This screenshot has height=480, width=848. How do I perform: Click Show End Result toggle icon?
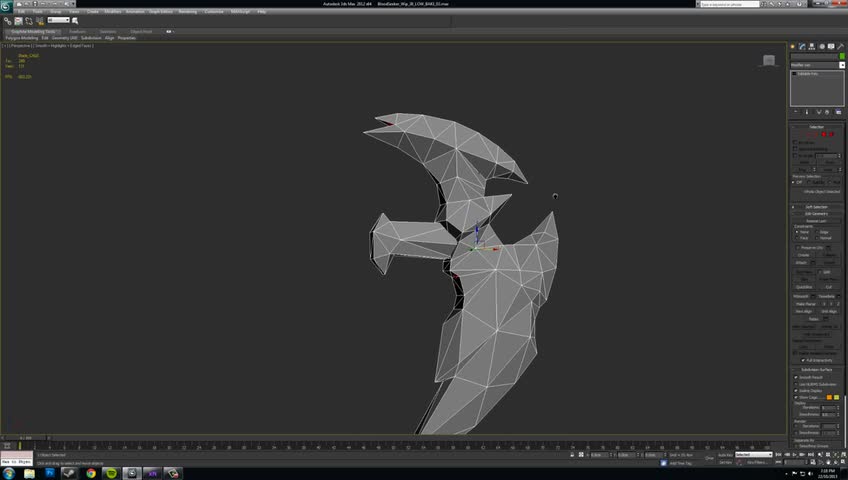(807, 112)
